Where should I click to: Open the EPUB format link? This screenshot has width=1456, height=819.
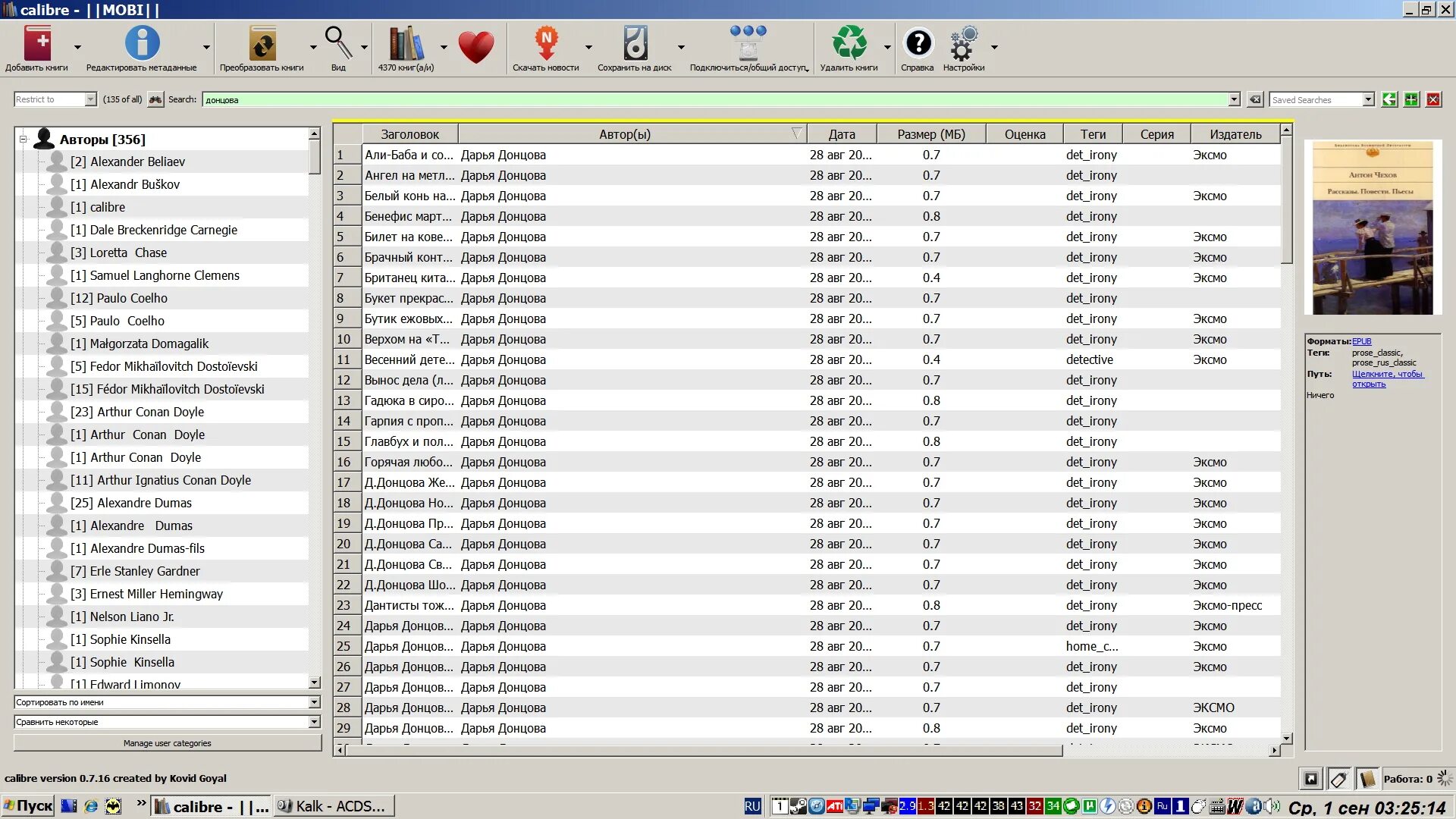[x=1361, y=341]
